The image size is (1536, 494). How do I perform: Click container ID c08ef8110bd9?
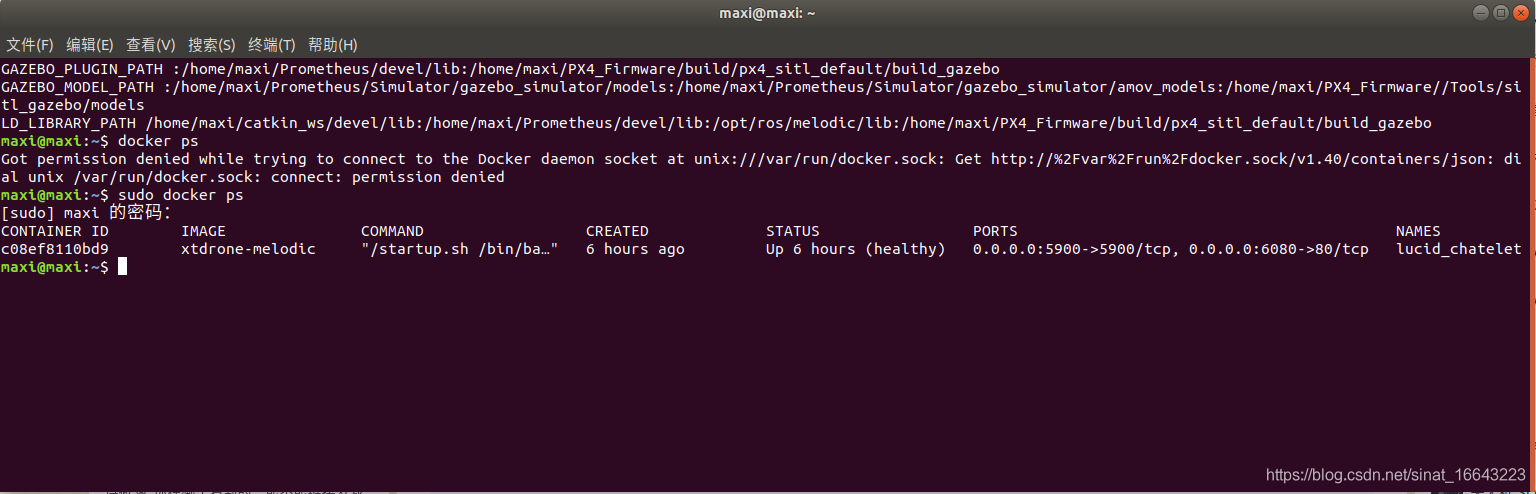55,249
